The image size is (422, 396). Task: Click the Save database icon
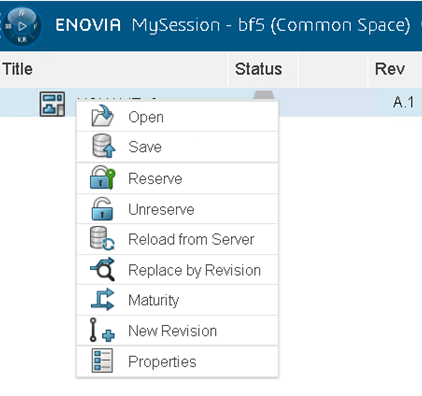click(103, 146)
